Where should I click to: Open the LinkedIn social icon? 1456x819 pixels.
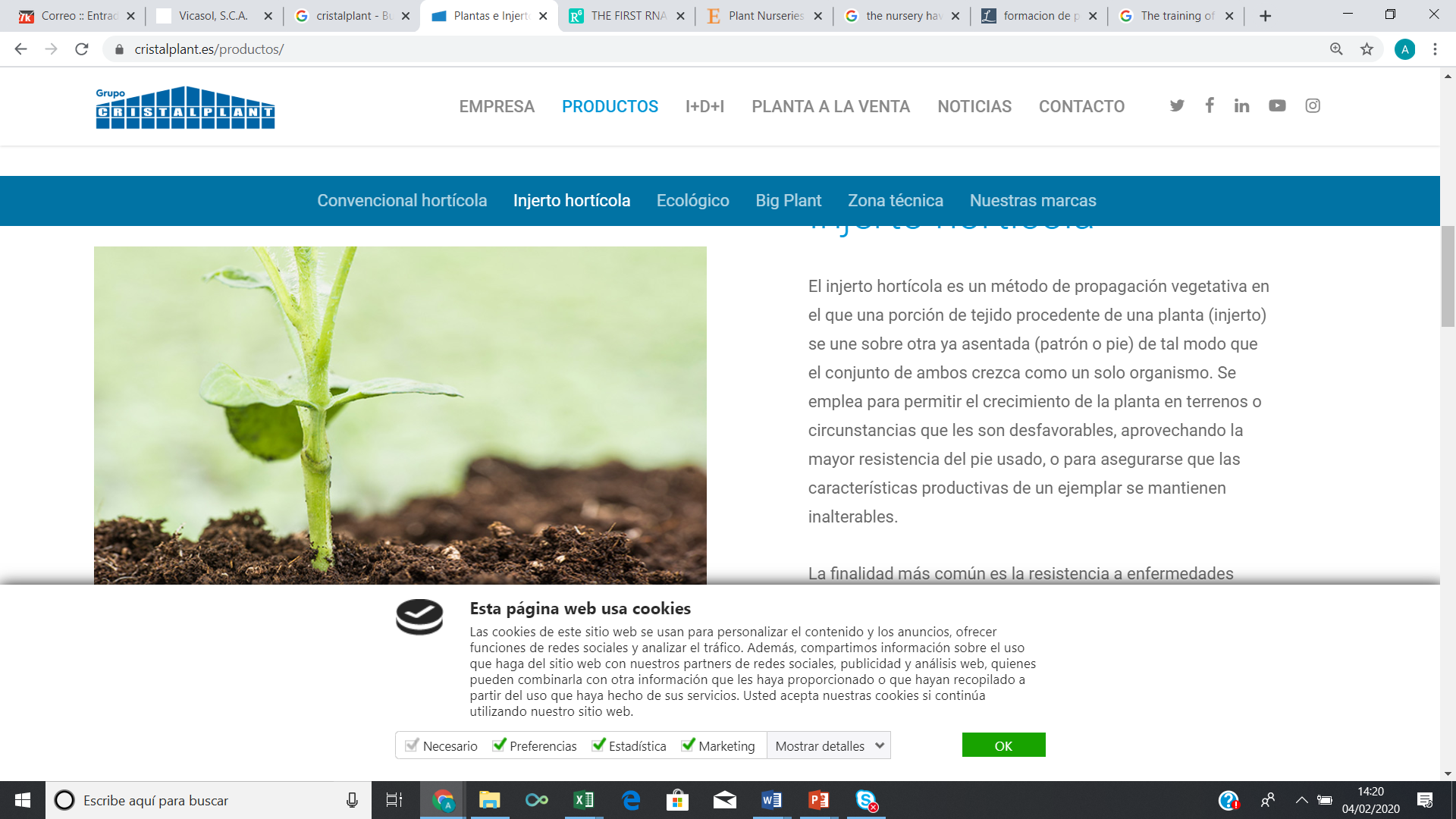click(1241, 106)
